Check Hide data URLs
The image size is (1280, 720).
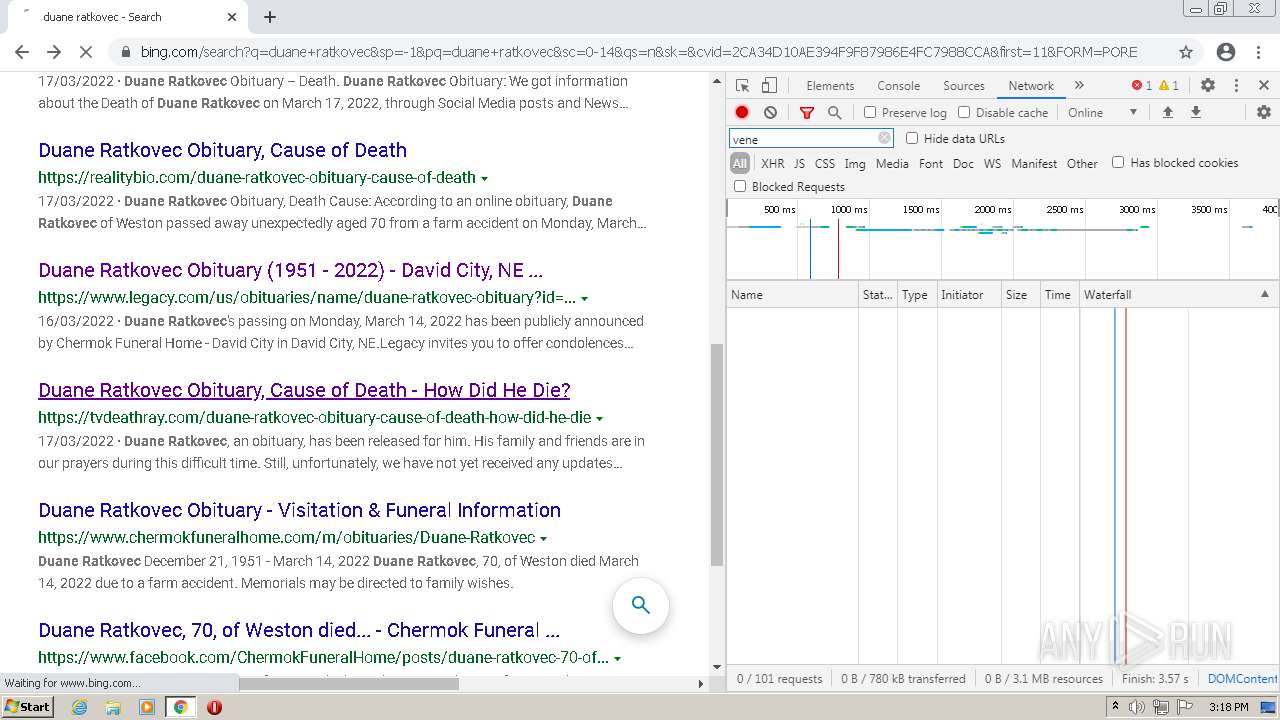[912, 138]
